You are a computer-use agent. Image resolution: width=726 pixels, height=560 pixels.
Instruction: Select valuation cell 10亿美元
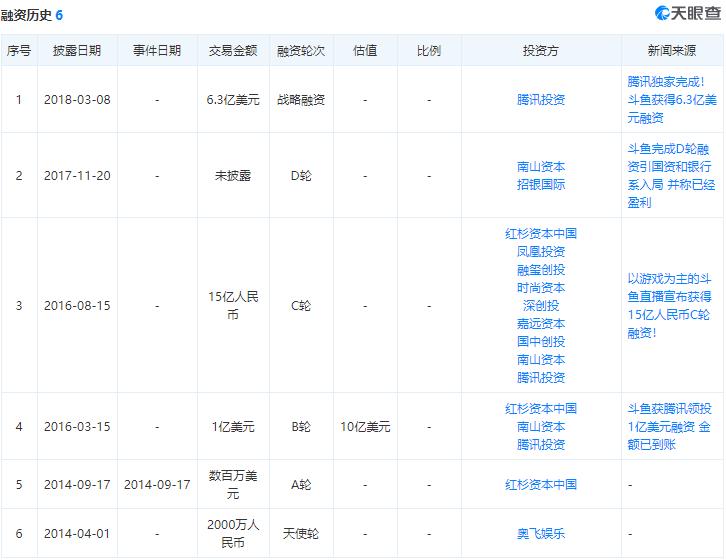[365, 427]
